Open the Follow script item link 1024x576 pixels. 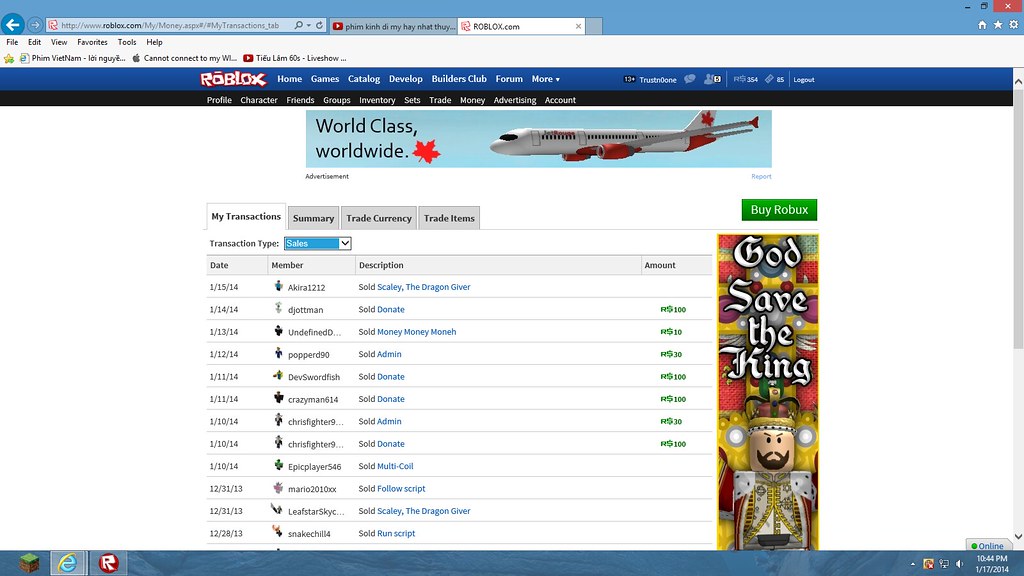click(401, 488)
